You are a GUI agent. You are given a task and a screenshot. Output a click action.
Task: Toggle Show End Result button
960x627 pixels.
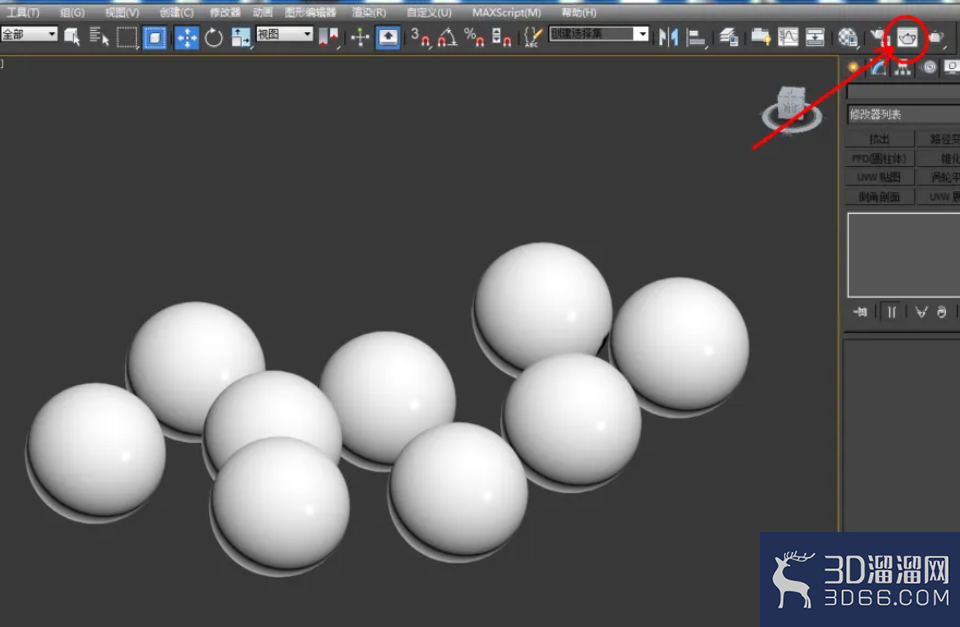891,312
